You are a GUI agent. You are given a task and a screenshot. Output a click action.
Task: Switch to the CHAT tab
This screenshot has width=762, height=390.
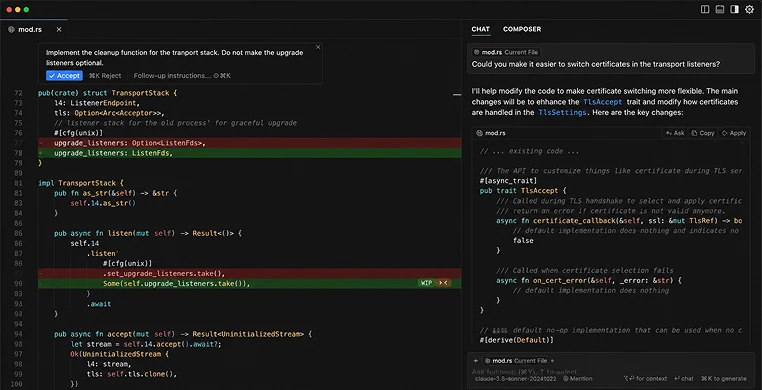tap(481, 29)
